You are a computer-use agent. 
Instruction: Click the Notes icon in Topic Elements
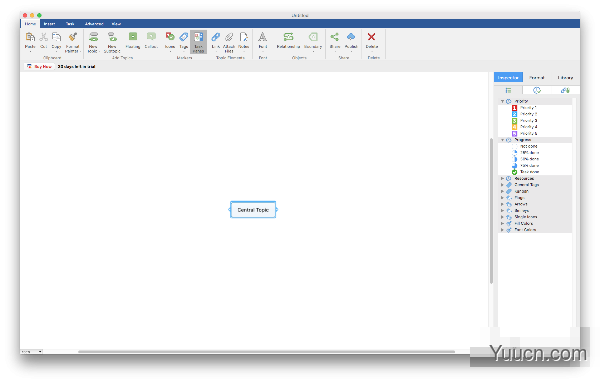243,37
